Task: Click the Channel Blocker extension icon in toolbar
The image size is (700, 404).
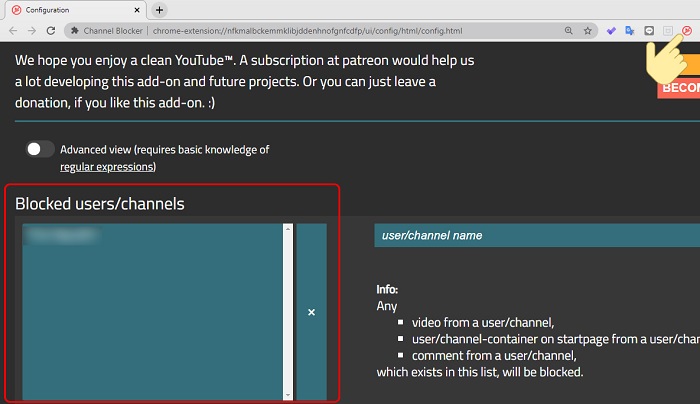Action: 688,31
